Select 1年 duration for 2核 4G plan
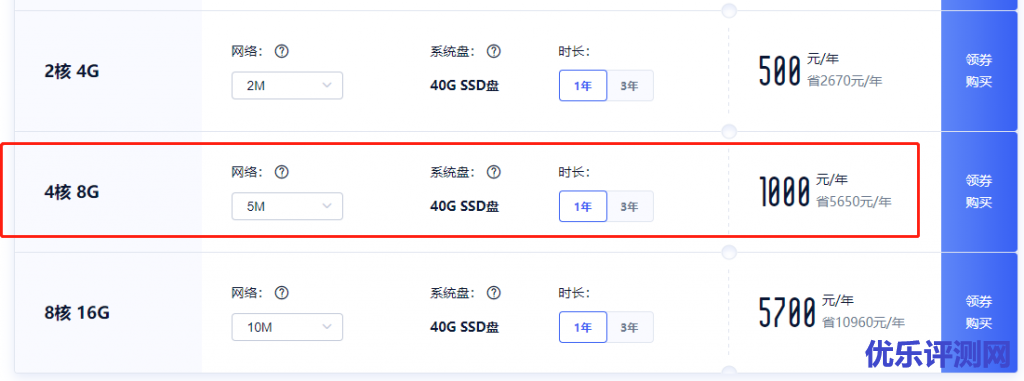This screenshot has height=381, width=1024. tap(583, 86)
